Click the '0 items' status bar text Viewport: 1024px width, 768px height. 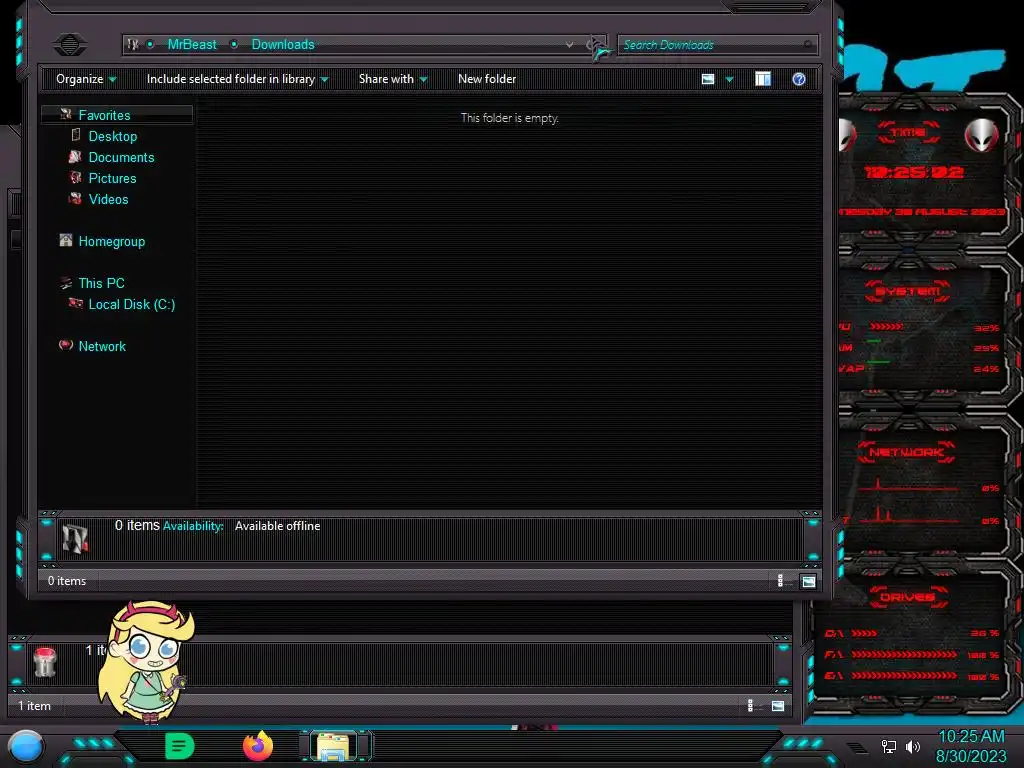pos(67,581)
